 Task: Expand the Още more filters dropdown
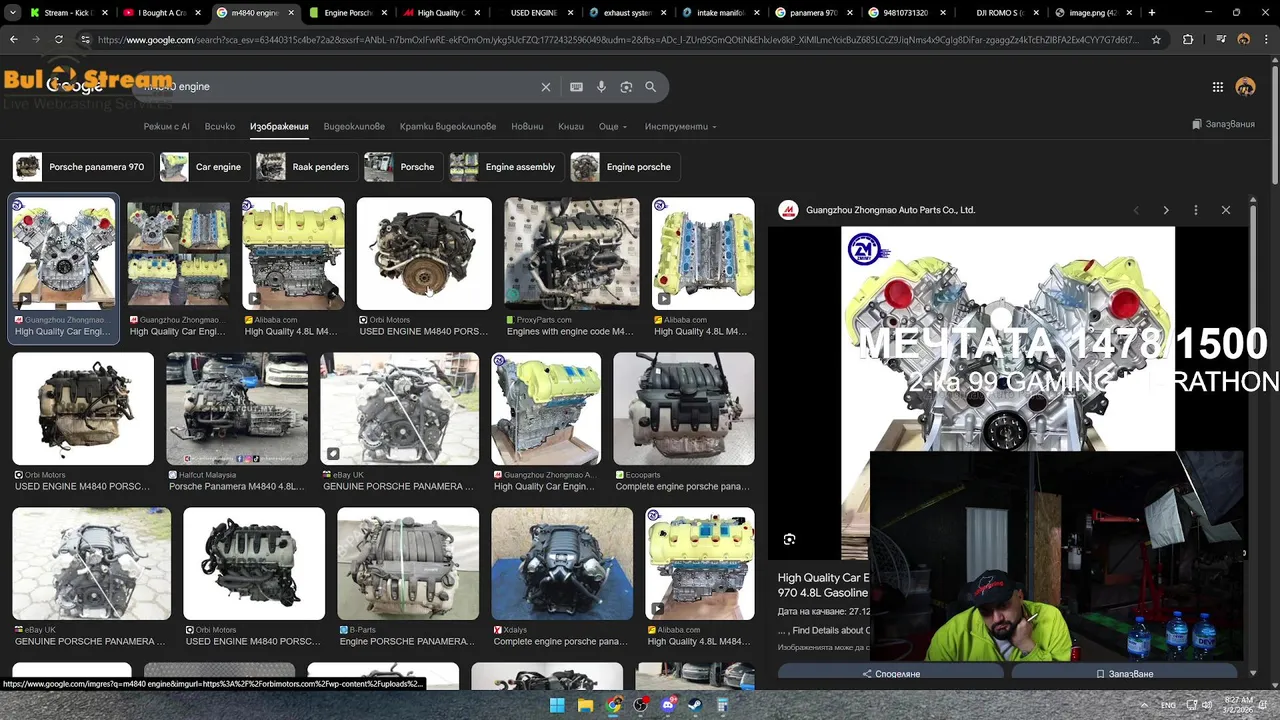(613, 127)
